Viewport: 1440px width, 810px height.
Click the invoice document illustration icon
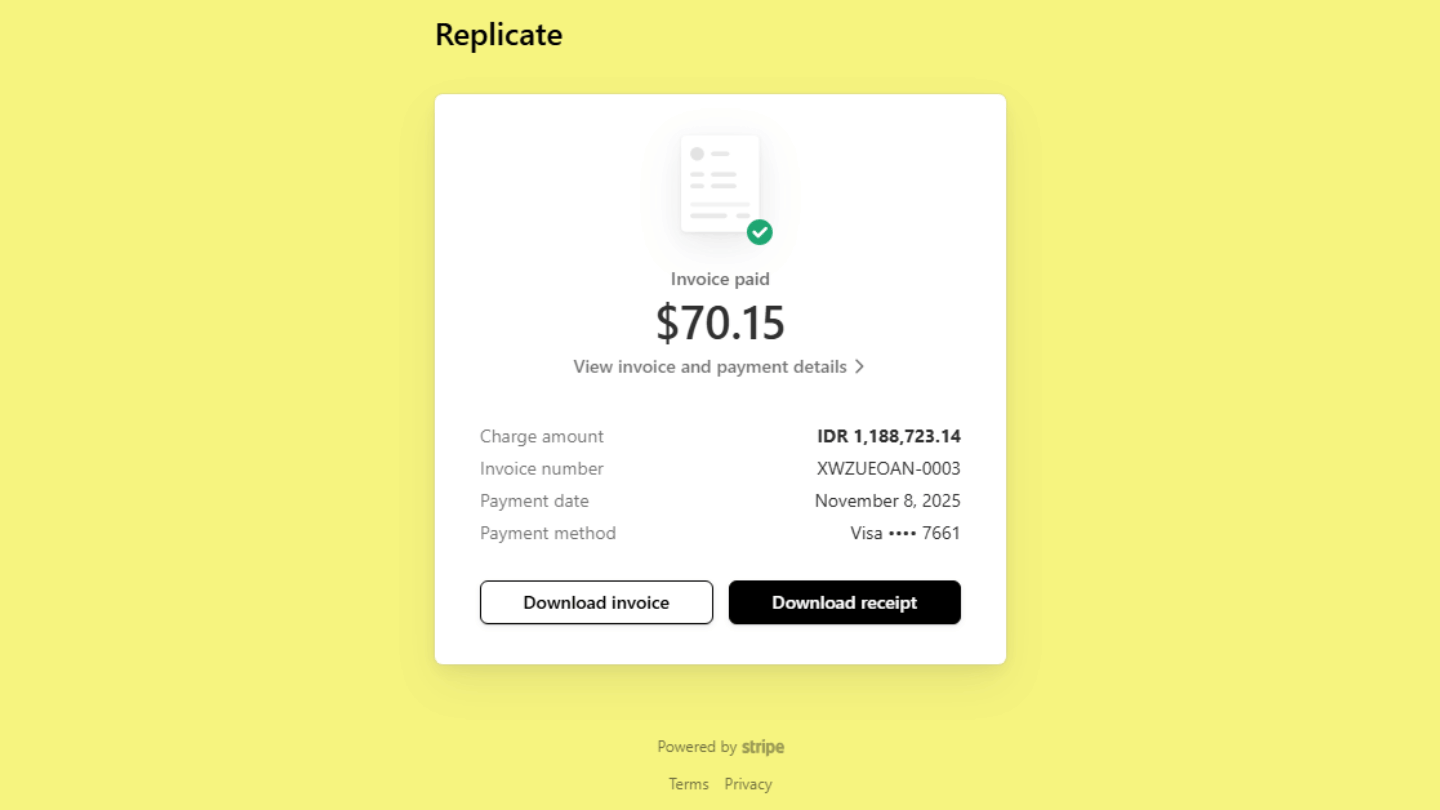[719, 184]
